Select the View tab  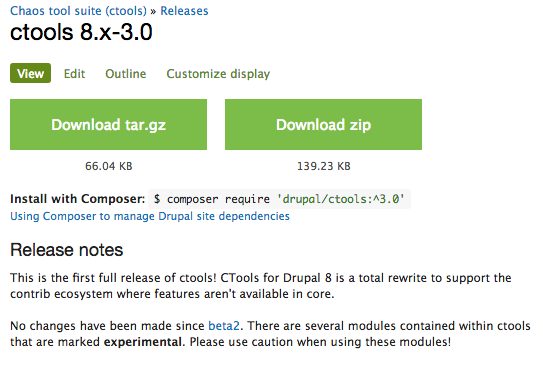pos(30,73)
